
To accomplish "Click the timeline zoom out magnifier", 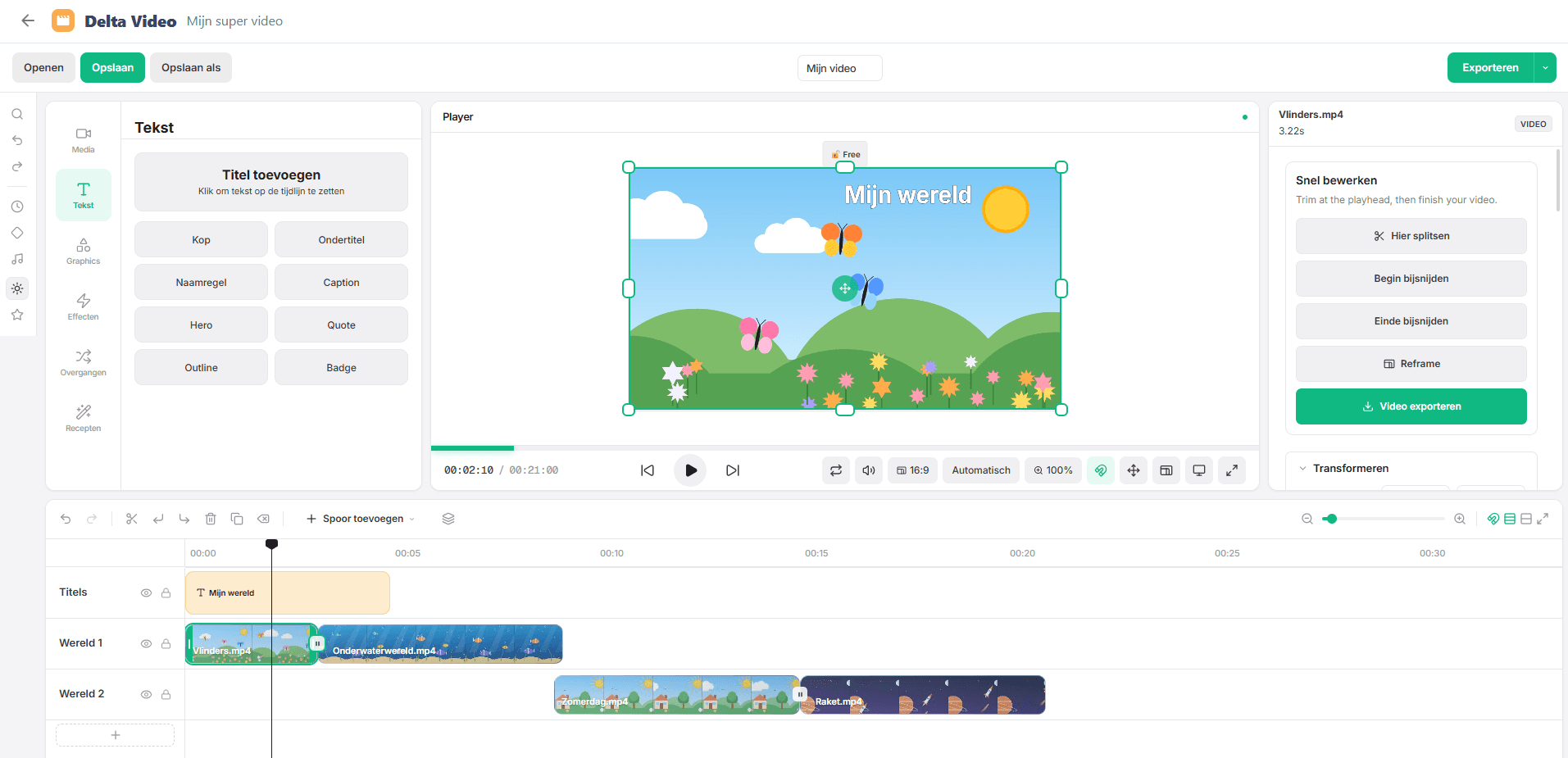I will (x=1307, y=519).
